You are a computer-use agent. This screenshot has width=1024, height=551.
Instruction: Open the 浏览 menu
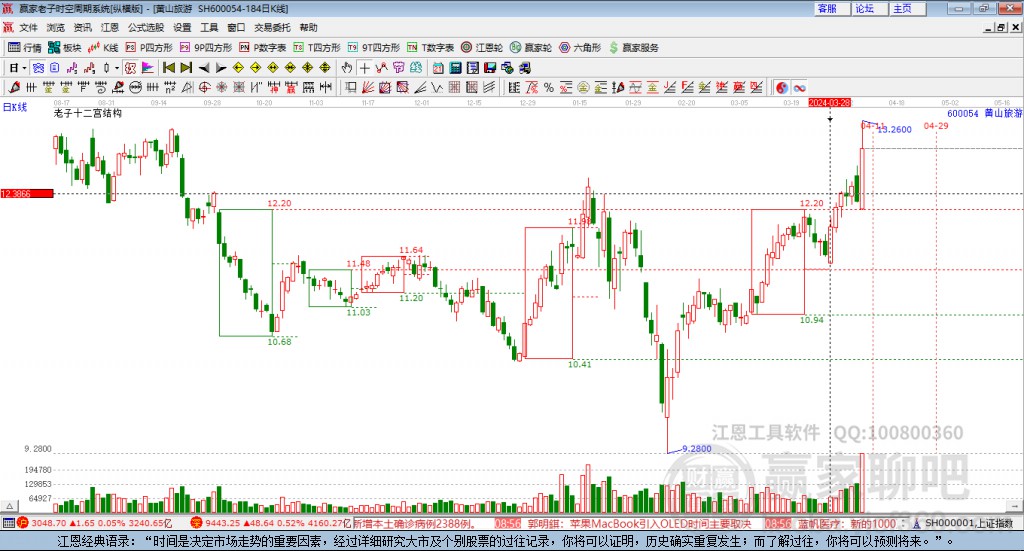coord(56,27)
